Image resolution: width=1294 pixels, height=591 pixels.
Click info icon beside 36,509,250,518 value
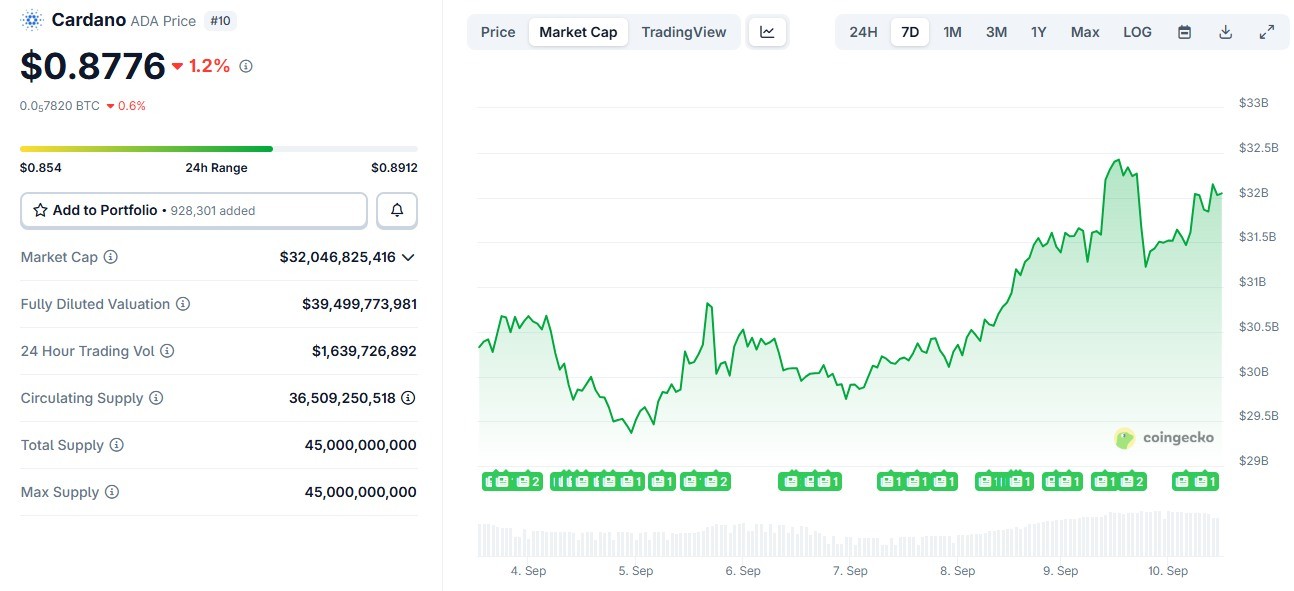click(x=408, y=398)
